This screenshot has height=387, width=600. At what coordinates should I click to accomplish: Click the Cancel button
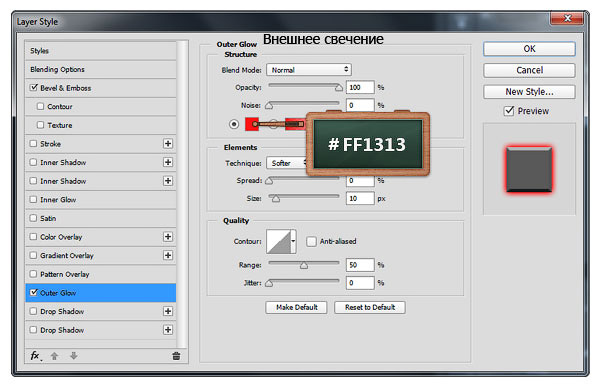[x=529, y=70]
